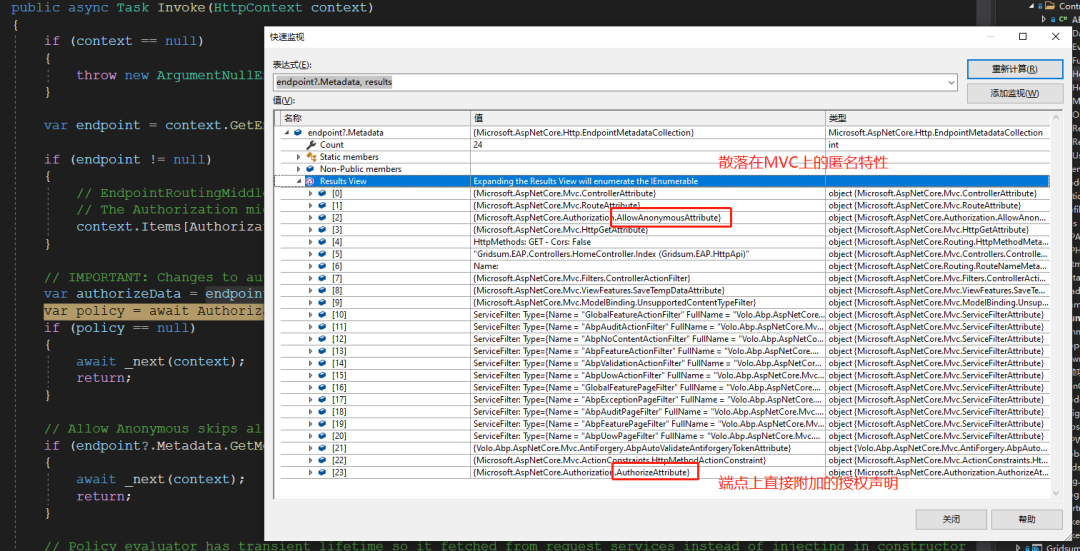The width and height of the screenshot is (1080, 551).
Task: Select the Name: value in row [6]
Action: 648,266
